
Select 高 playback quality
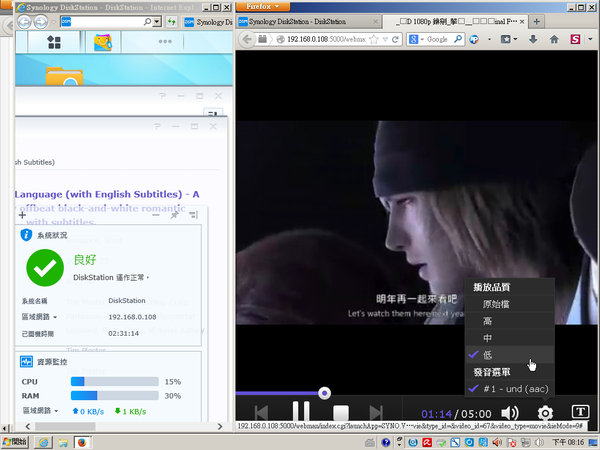[488, 321]
